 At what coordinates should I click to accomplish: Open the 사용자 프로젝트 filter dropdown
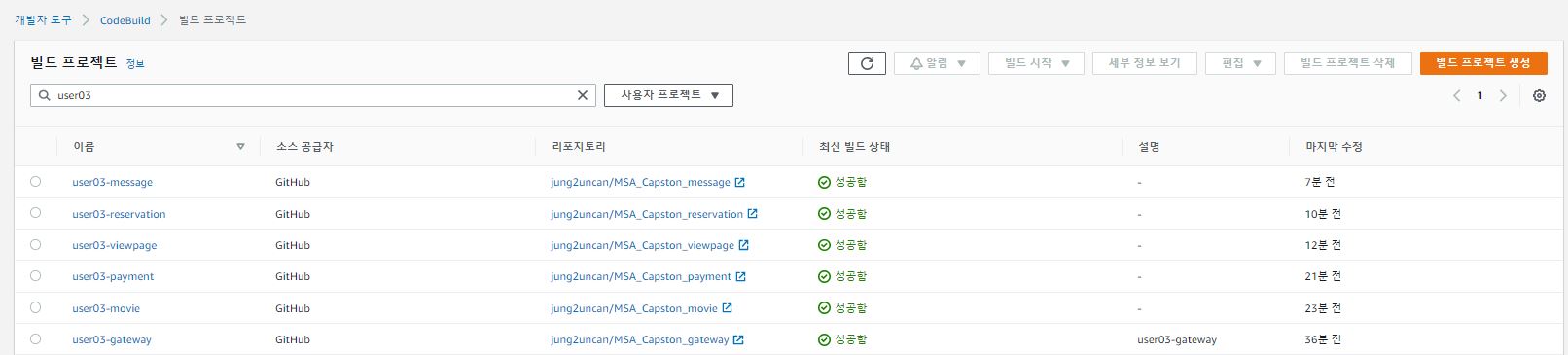tap(668, 95)
